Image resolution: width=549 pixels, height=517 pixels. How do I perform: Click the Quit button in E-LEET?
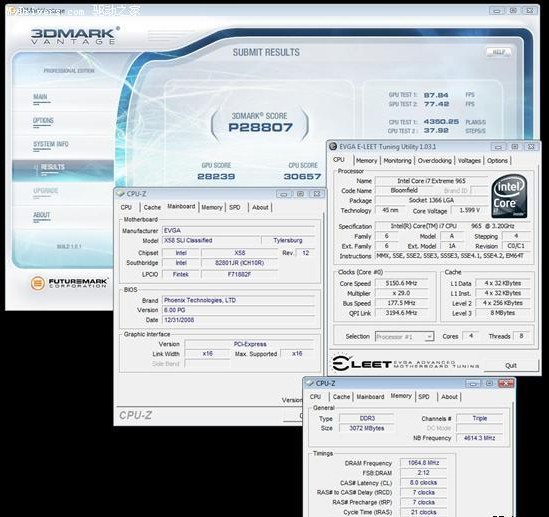(511, 365)
